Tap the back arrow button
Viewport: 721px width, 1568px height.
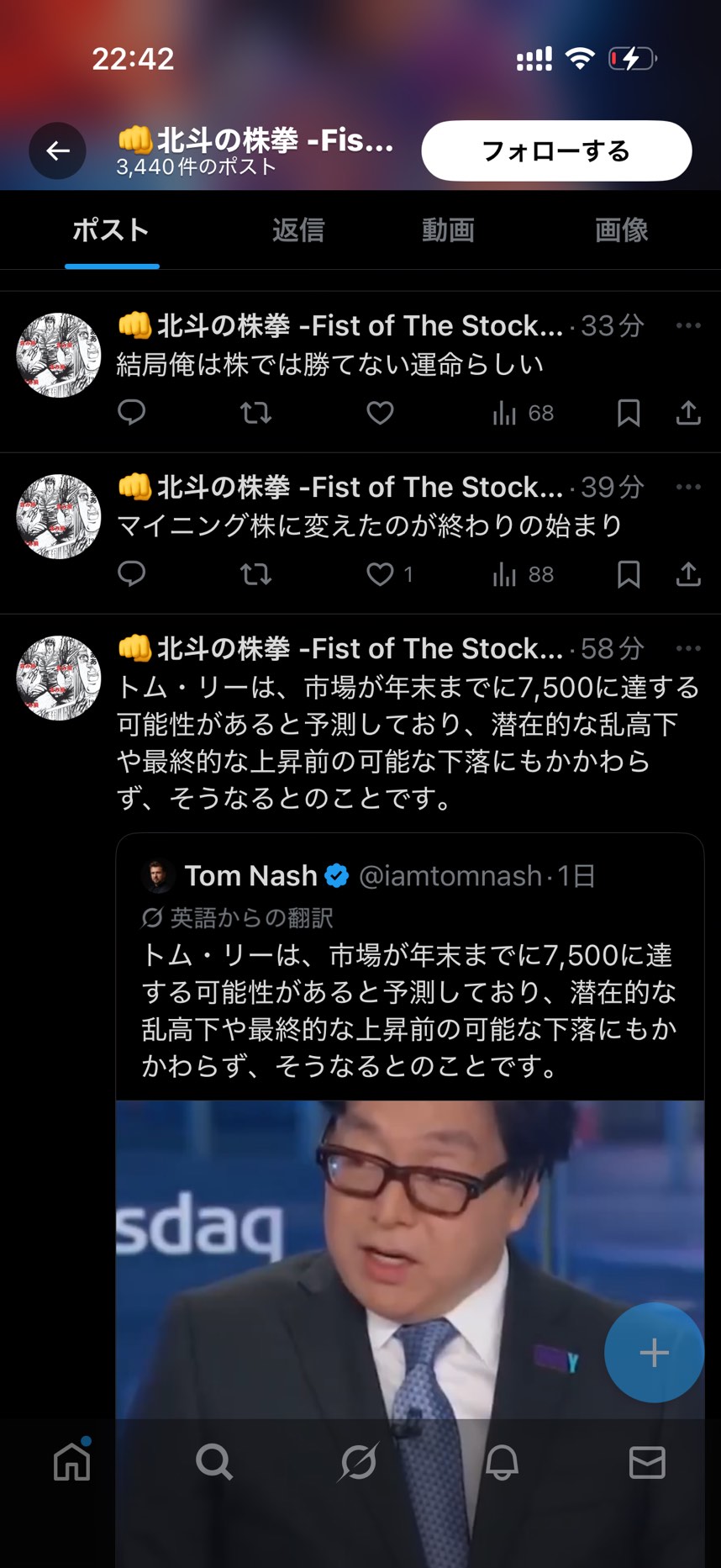(58, 151)
